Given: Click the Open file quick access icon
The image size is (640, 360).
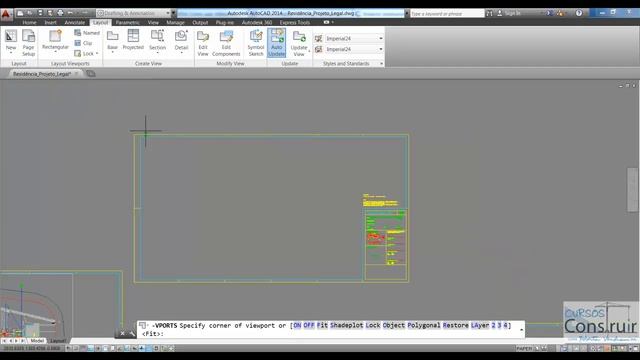Looking at the screenshot, I should [x=30, y=13].
